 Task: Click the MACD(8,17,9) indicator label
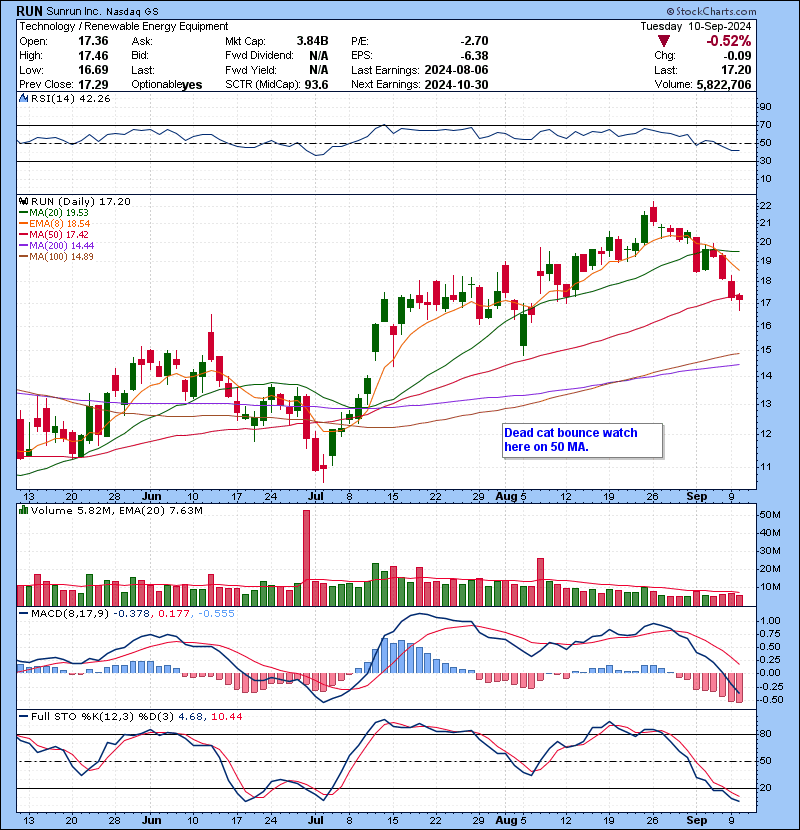[x=70, y=614]
